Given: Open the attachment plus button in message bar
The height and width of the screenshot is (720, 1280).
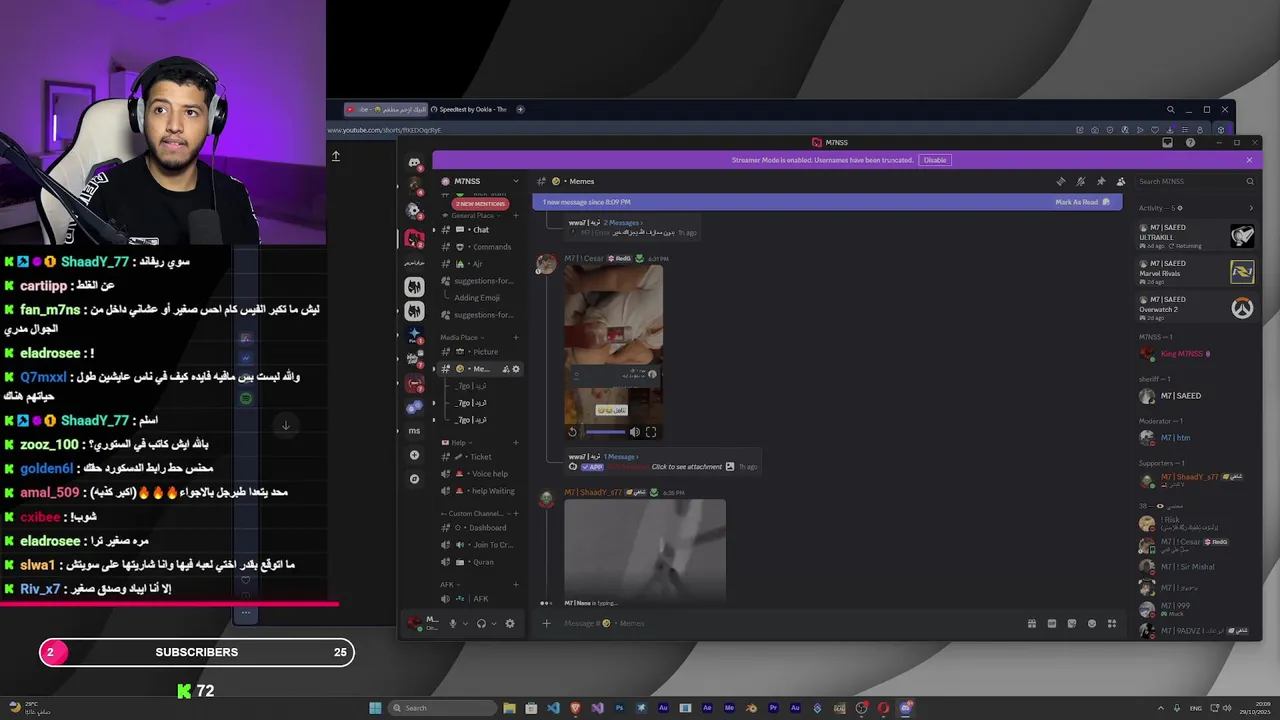Looking at the screenshot, I should pyautogui.click(x=546, y=623).
